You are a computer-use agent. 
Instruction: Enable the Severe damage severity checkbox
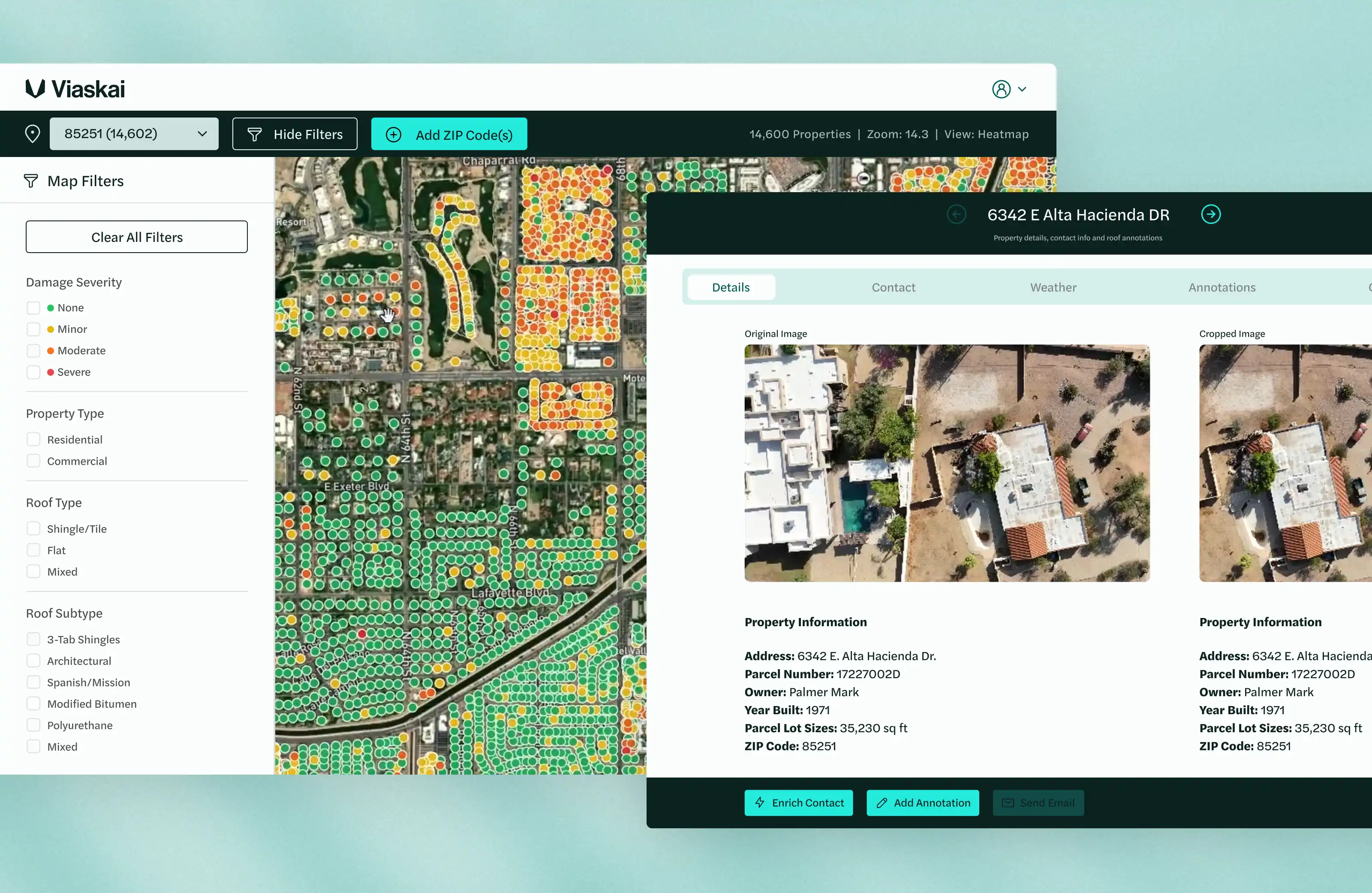33,372
